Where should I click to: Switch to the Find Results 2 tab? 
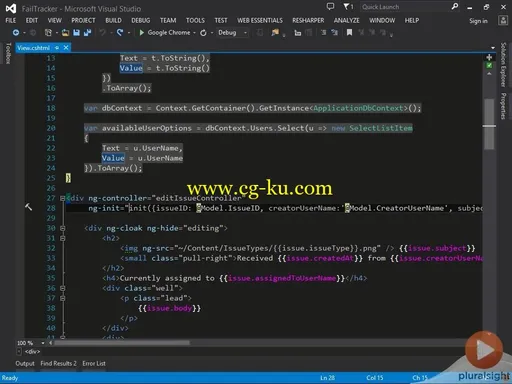(x=58, y=363)
